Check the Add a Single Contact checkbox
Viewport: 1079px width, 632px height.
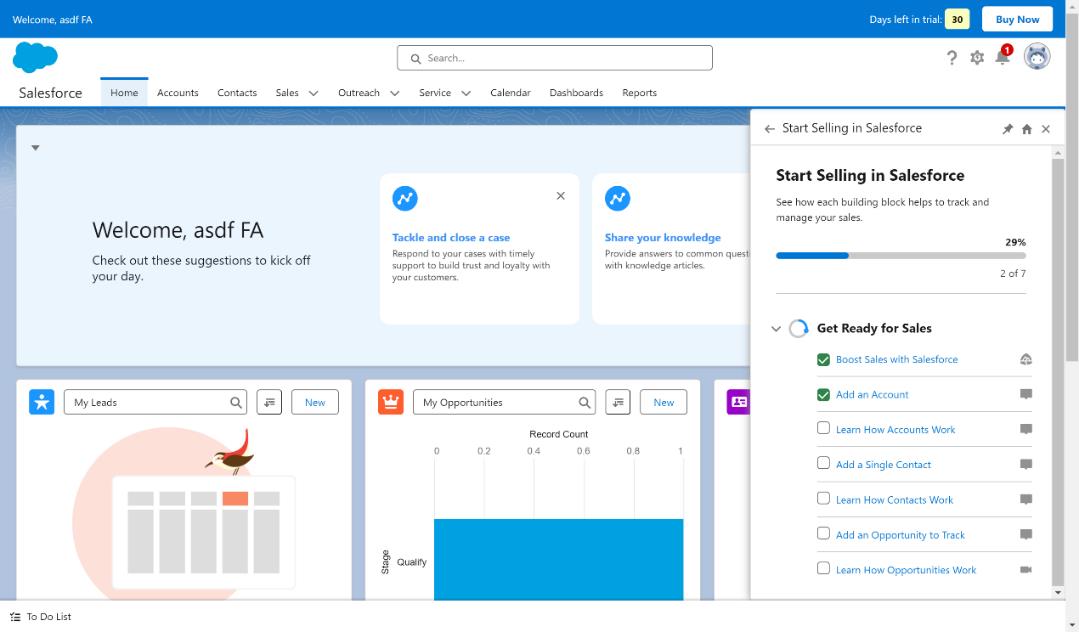click(x=823, y=463)
